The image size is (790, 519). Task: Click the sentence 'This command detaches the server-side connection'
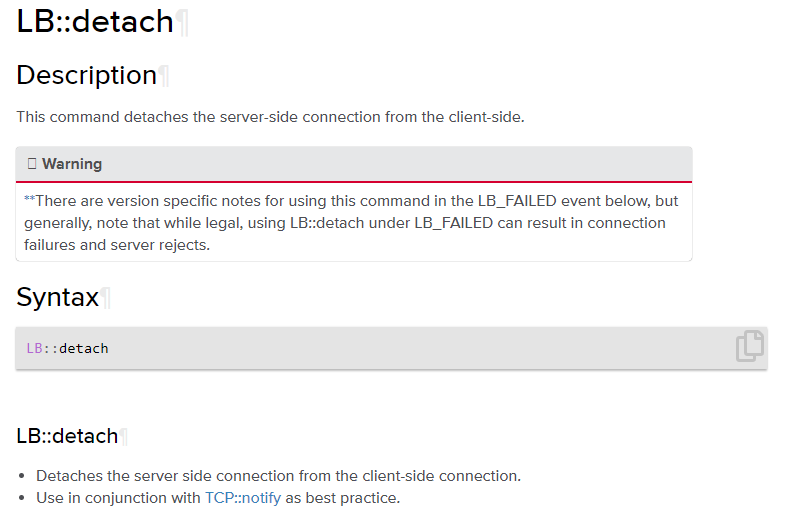[x=270, y=117]
